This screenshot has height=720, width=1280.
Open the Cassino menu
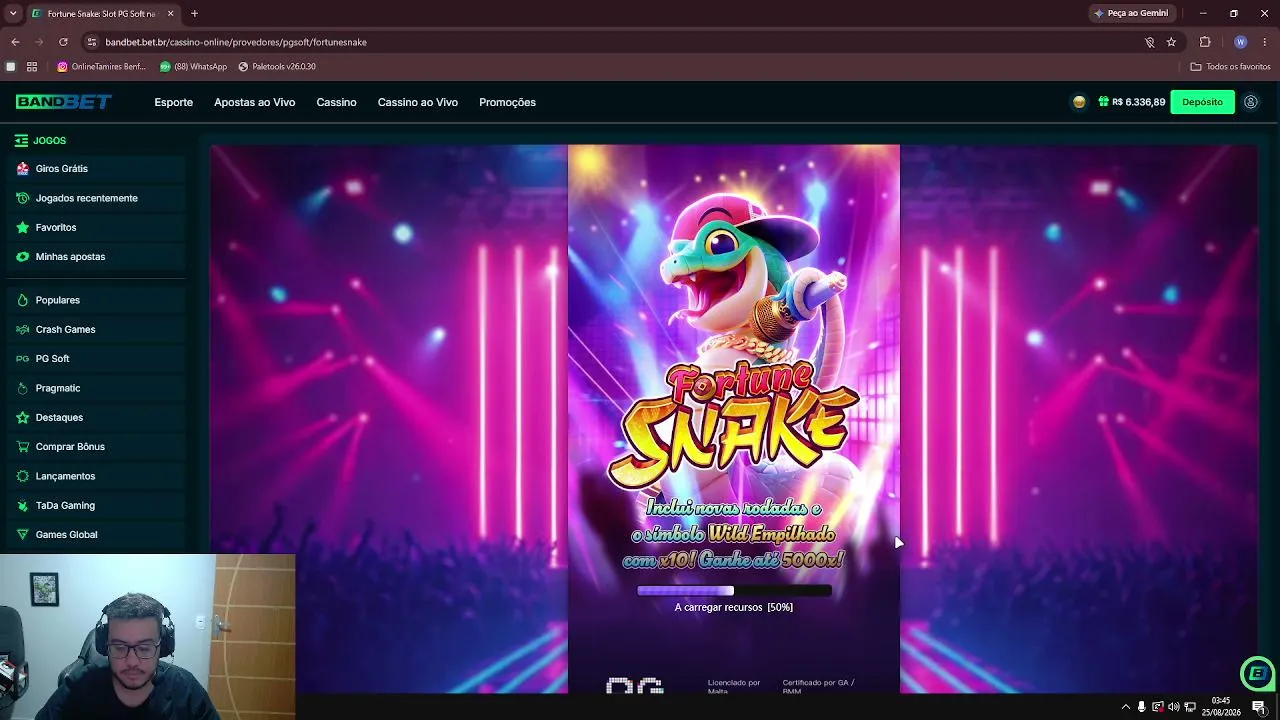coord(336,102)
